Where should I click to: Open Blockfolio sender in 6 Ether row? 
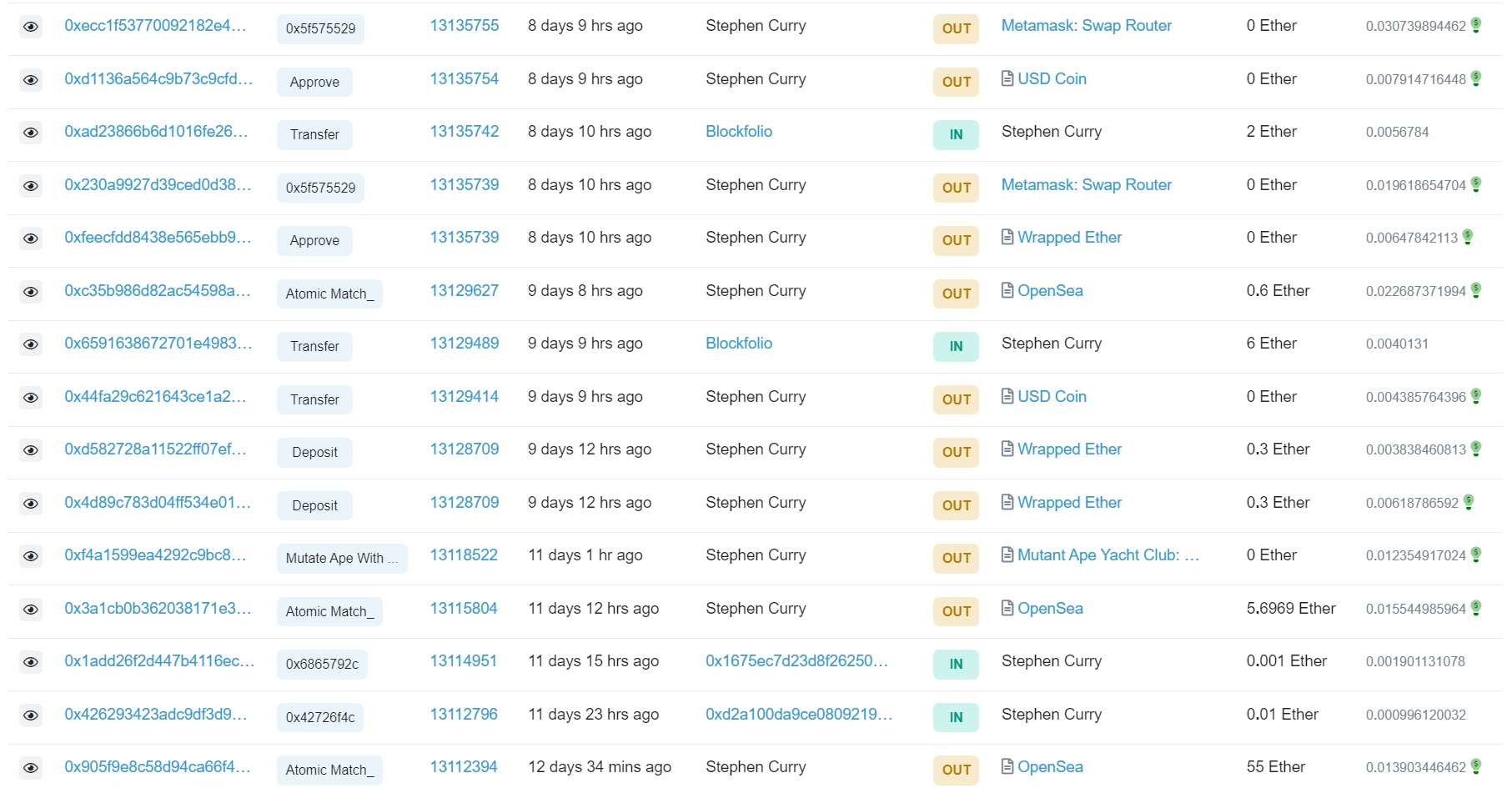[x=739, y=344]
